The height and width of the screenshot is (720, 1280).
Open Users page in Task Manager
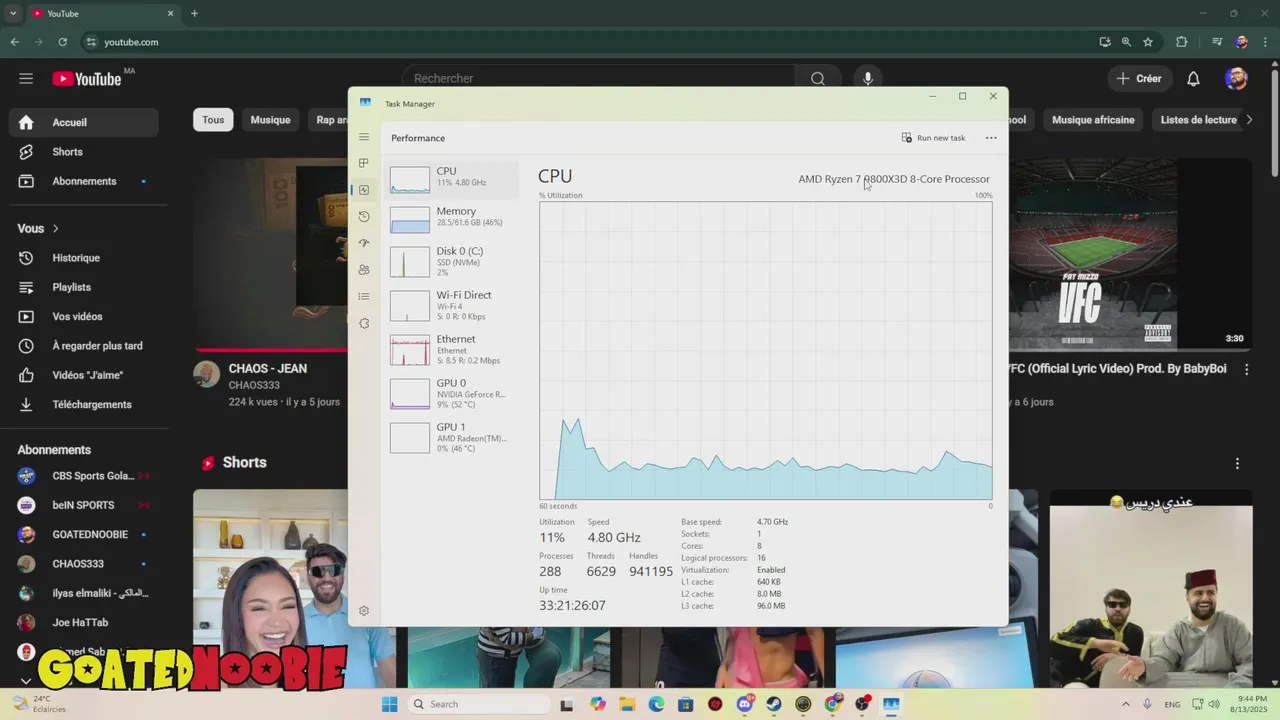pyautogui.click(x=364, y=270)
